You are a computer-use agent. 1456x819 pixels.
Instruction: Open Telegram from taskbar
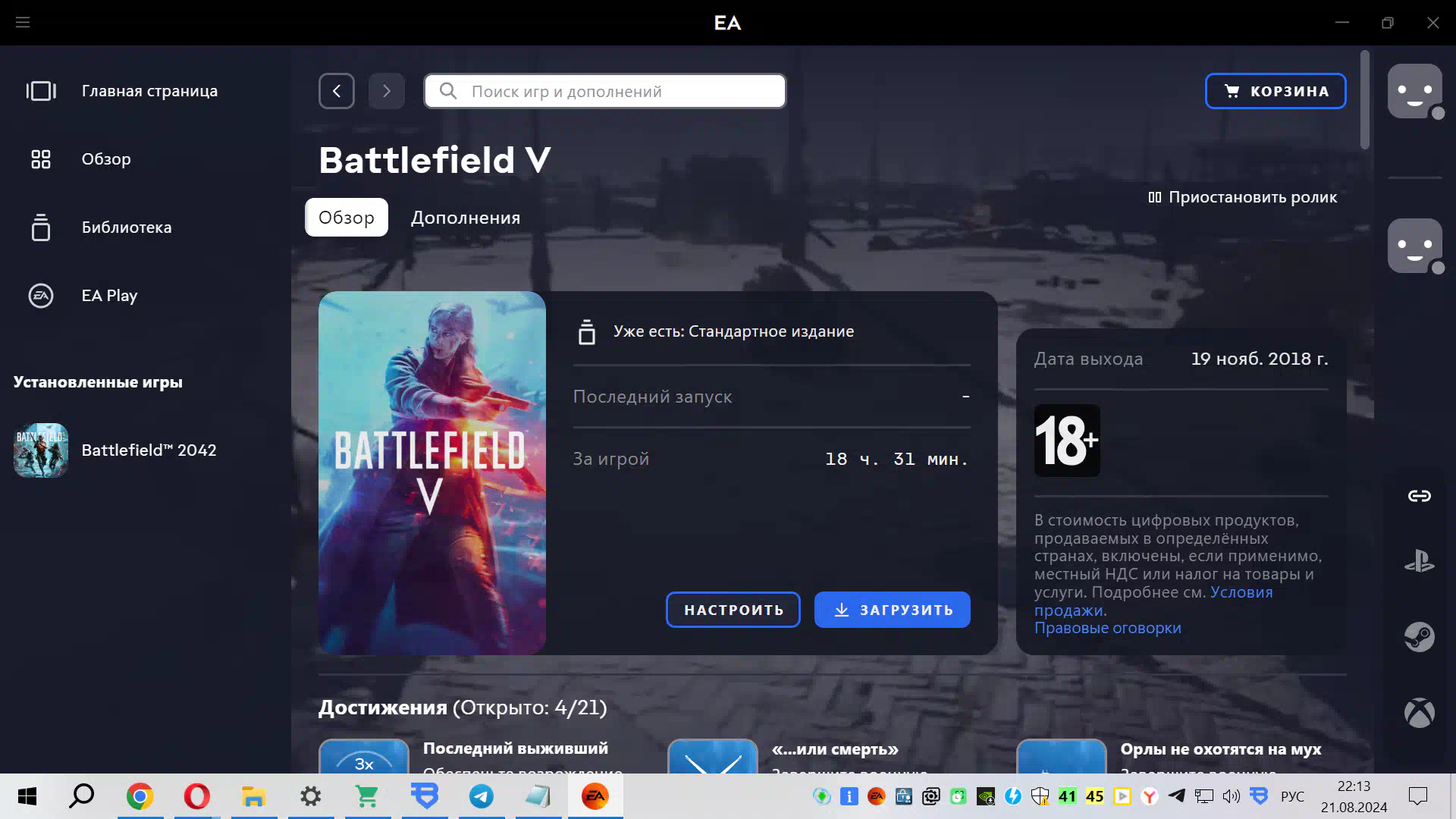482,796
